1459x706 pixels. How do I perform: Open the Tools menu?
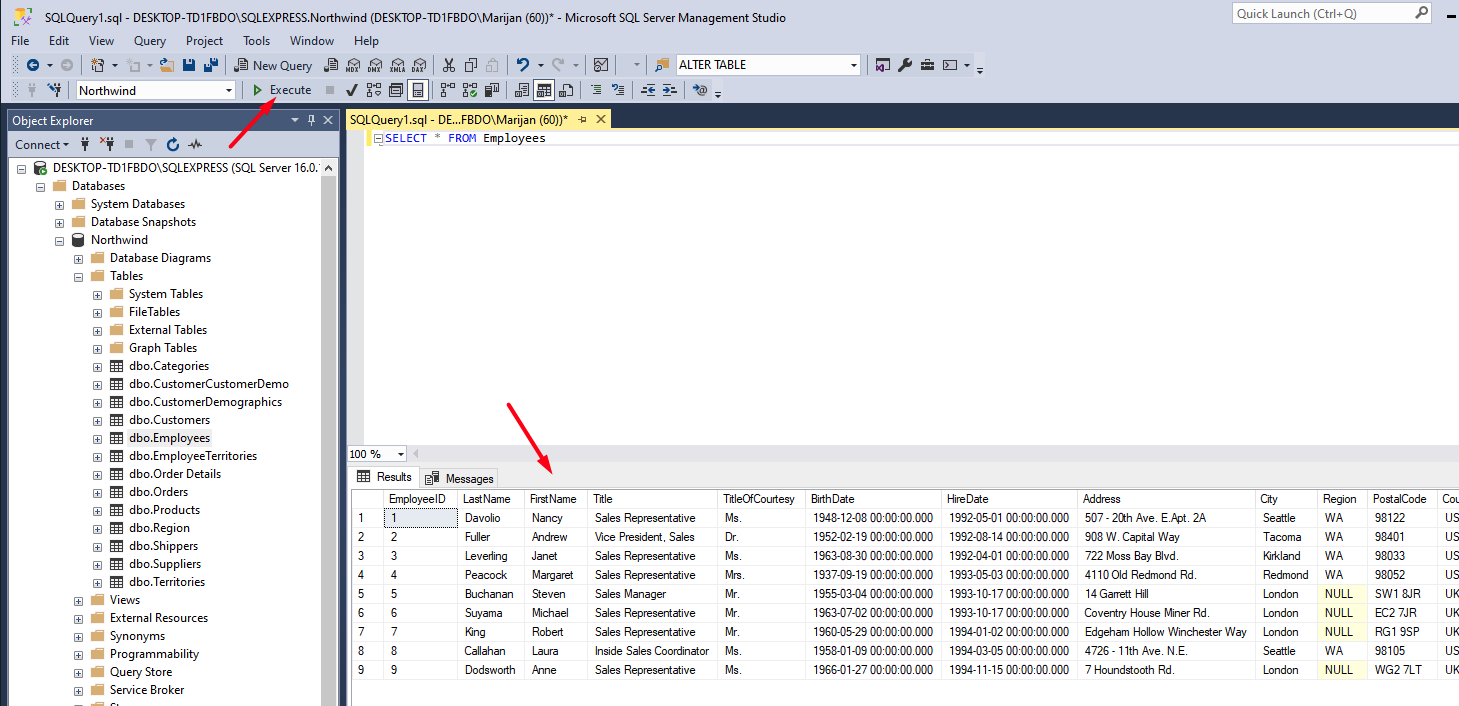point(256,41)
